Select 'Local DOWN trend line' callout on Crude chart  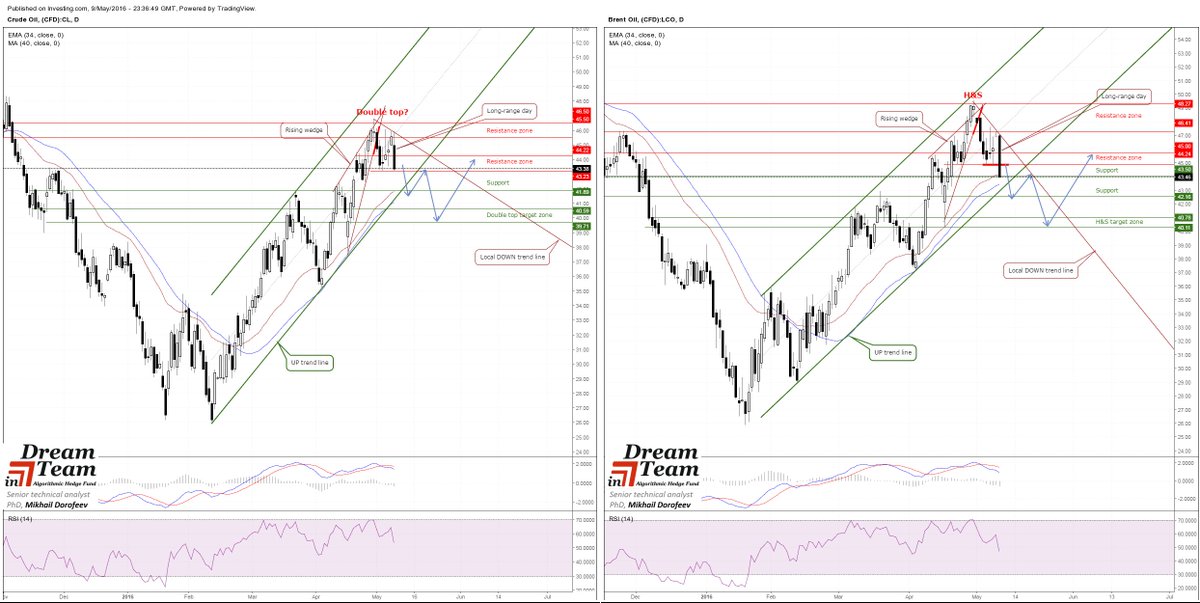(x=513, y=257)
